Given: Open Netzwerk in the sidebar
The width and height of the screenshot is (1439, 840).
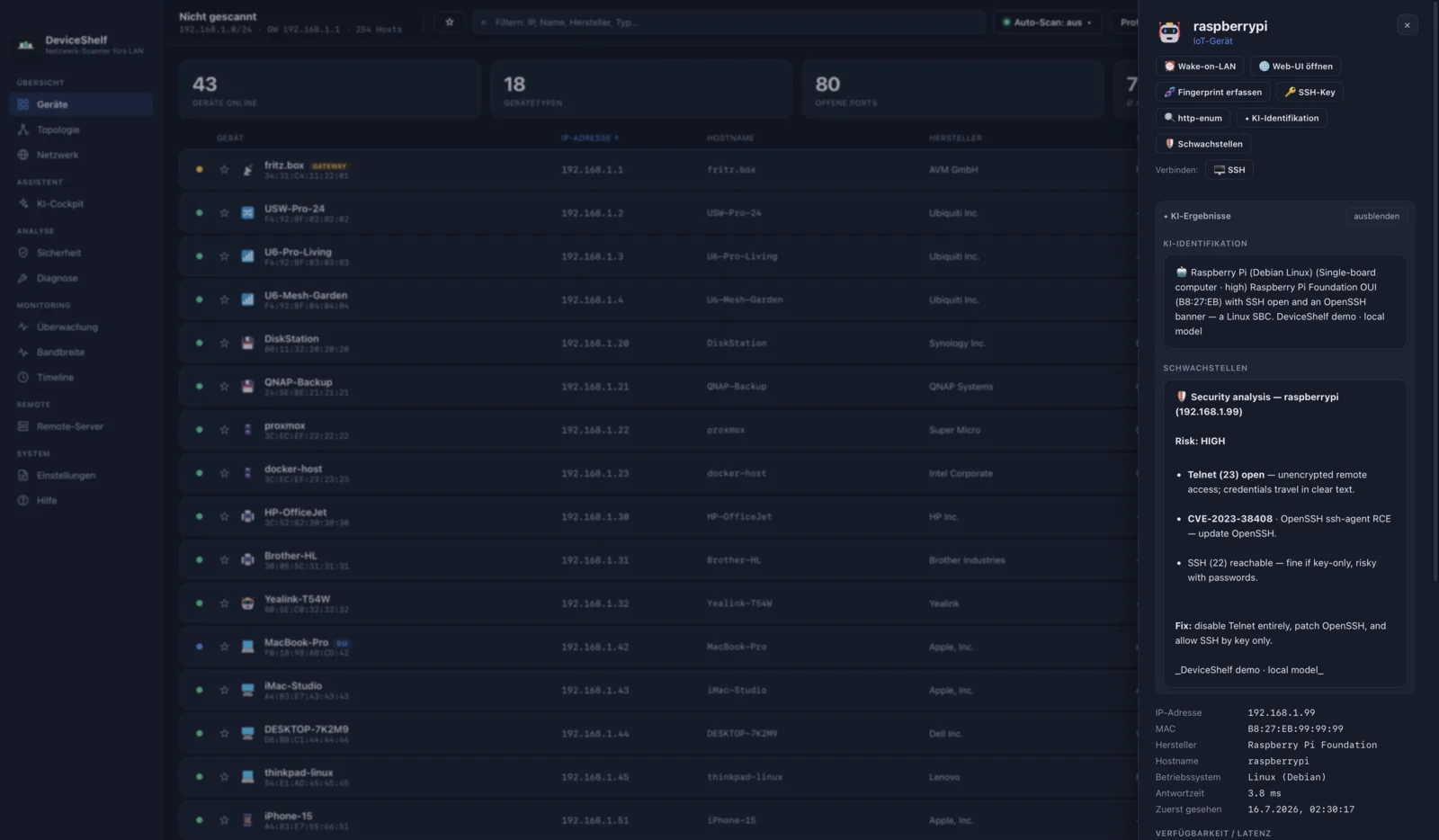Looking at the screenshot, I should point(81,155).
